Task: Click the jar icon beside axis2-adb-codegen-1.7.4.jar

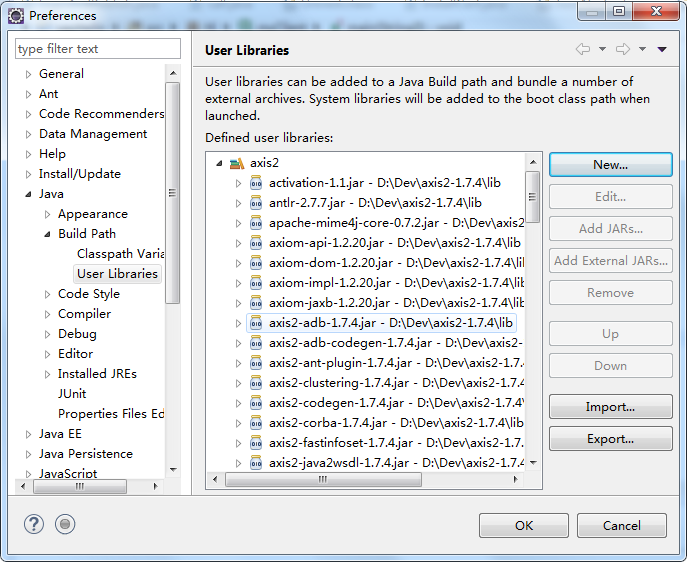Action: click(256, 343)
